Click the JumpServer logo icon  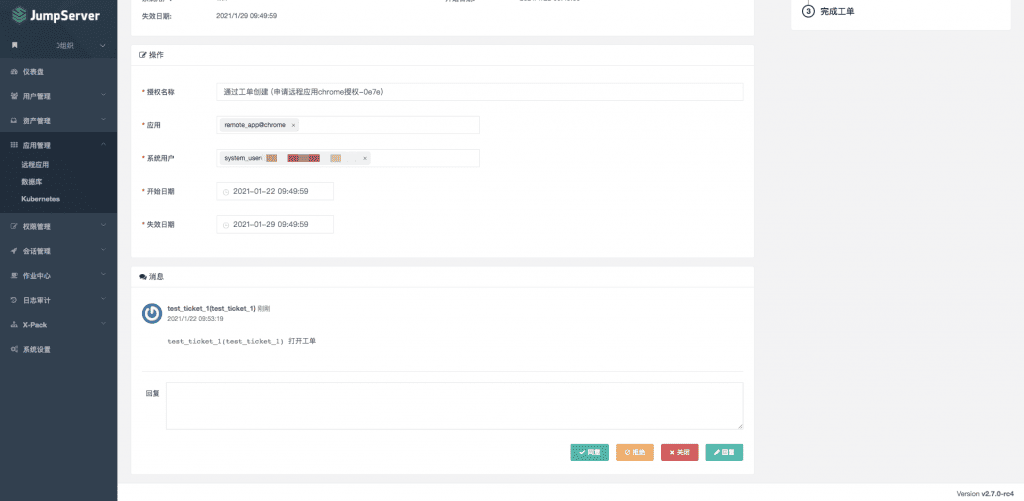coord(19,15)
